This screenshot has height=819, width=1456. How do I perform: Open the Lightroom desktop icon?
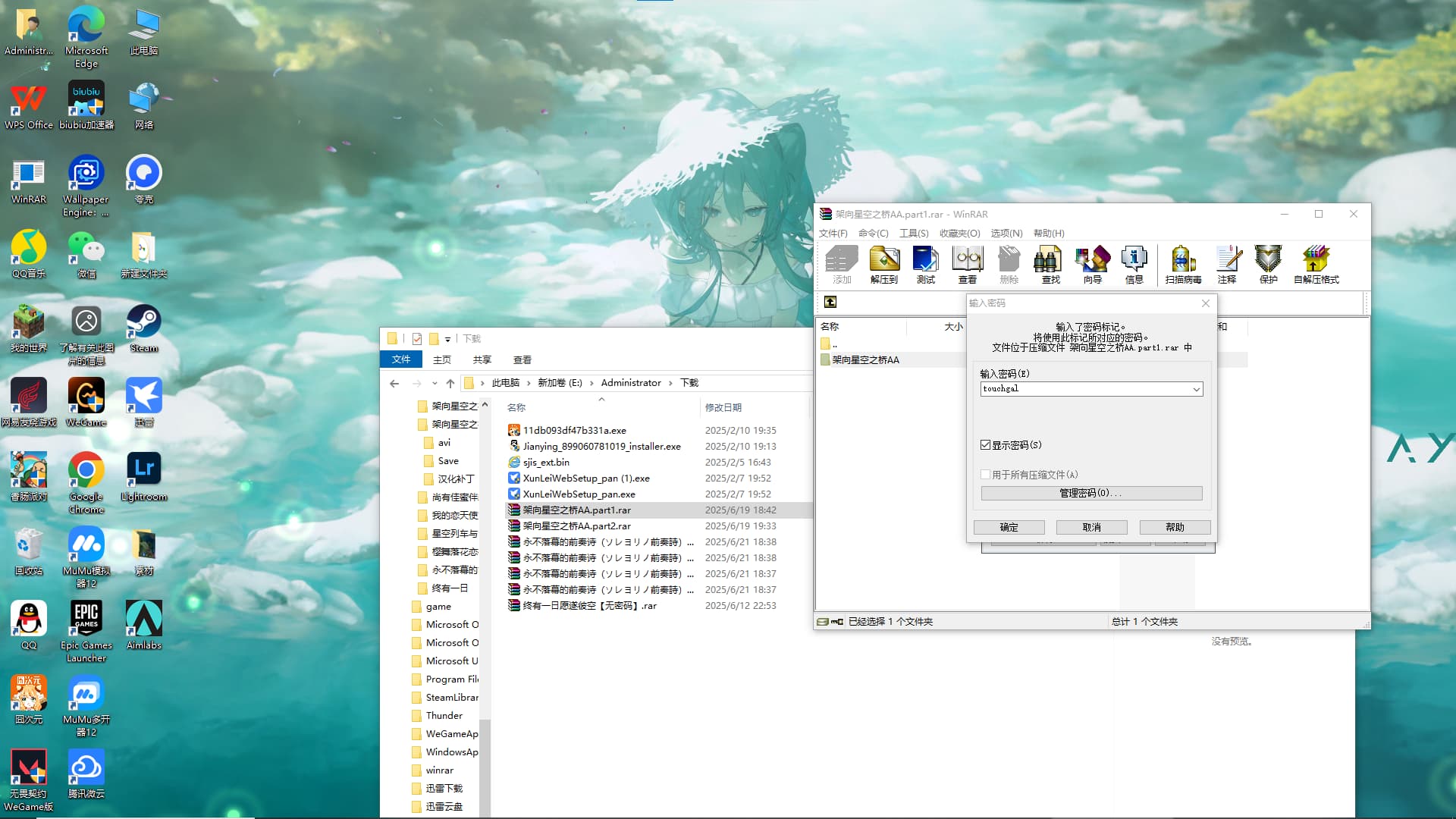click(x=144, y=477)
